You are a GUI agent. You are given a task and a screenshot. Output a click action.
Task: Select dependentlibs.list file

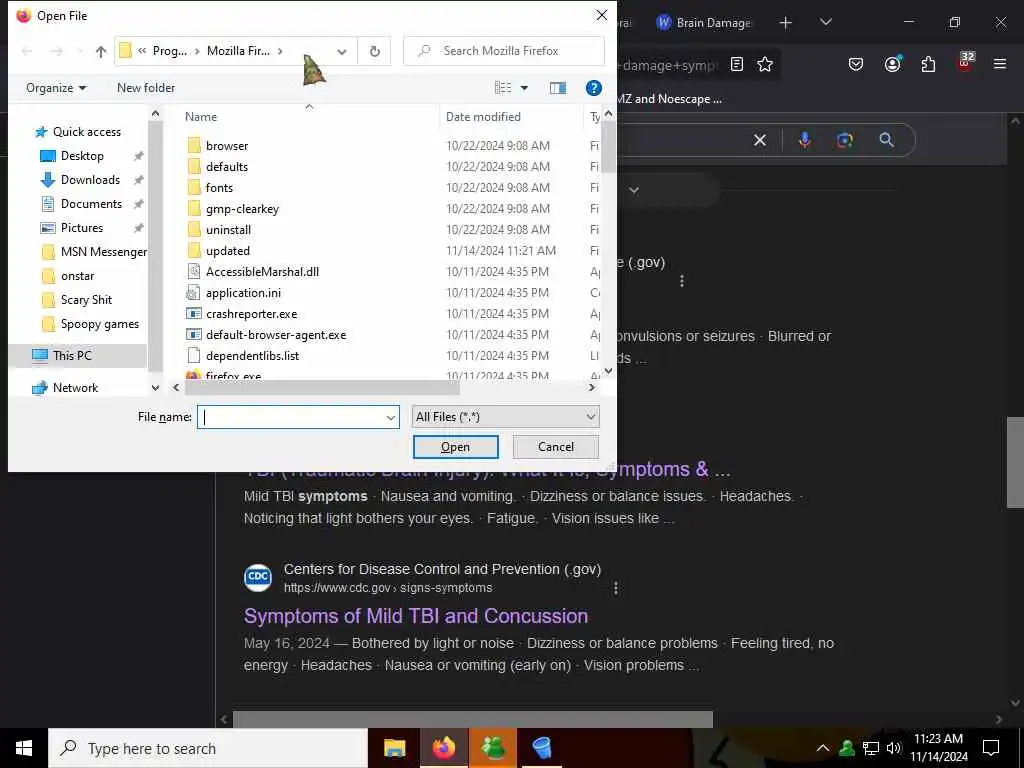click(252, 356)
